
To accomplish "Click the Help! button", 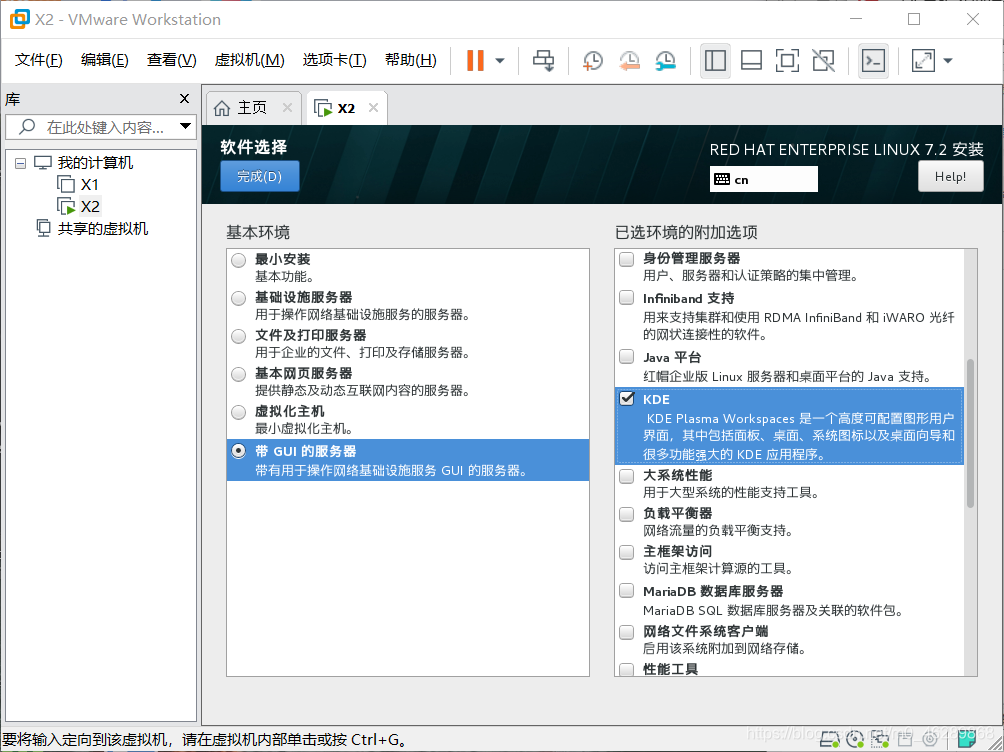I will coord(950,176).
